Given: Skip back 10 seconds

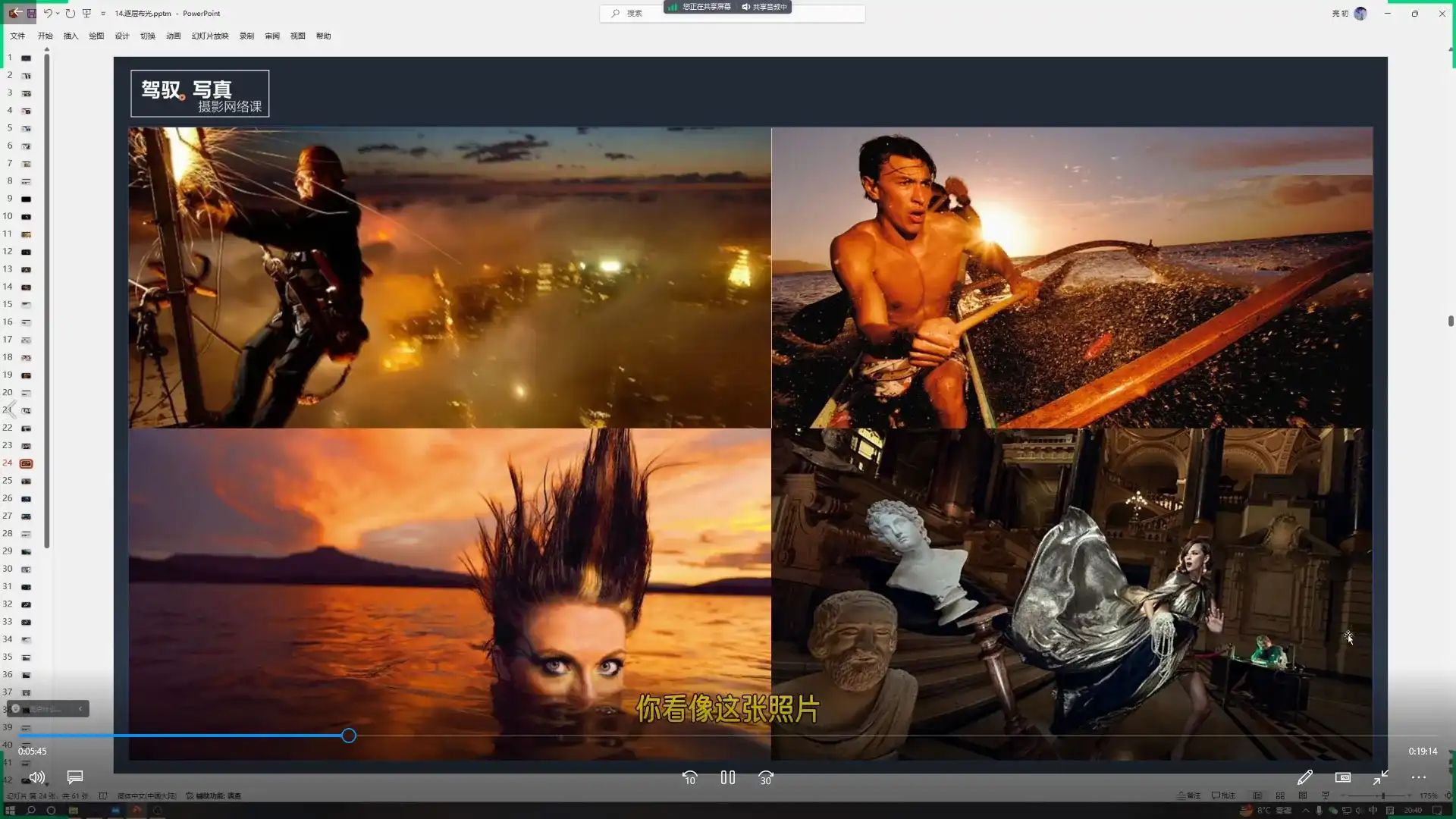Looking at the screenshot, I should [689, 778].
